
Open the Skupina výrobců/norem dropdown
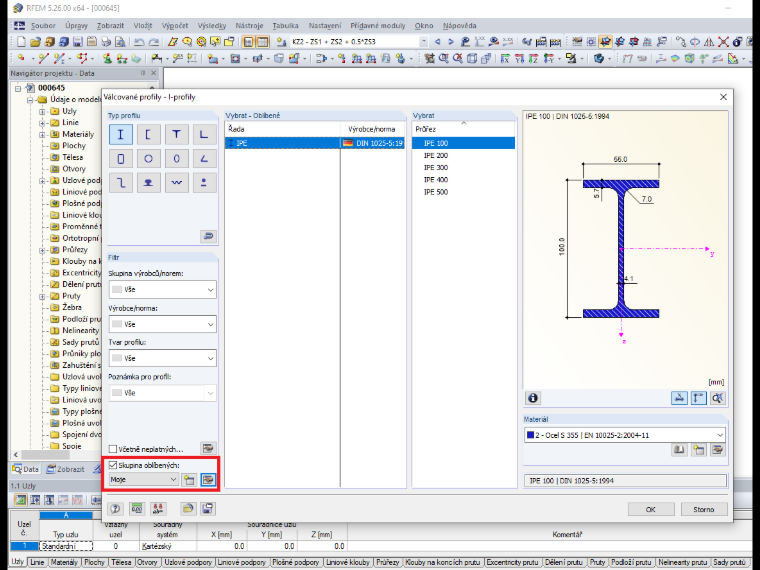(162, 289)
